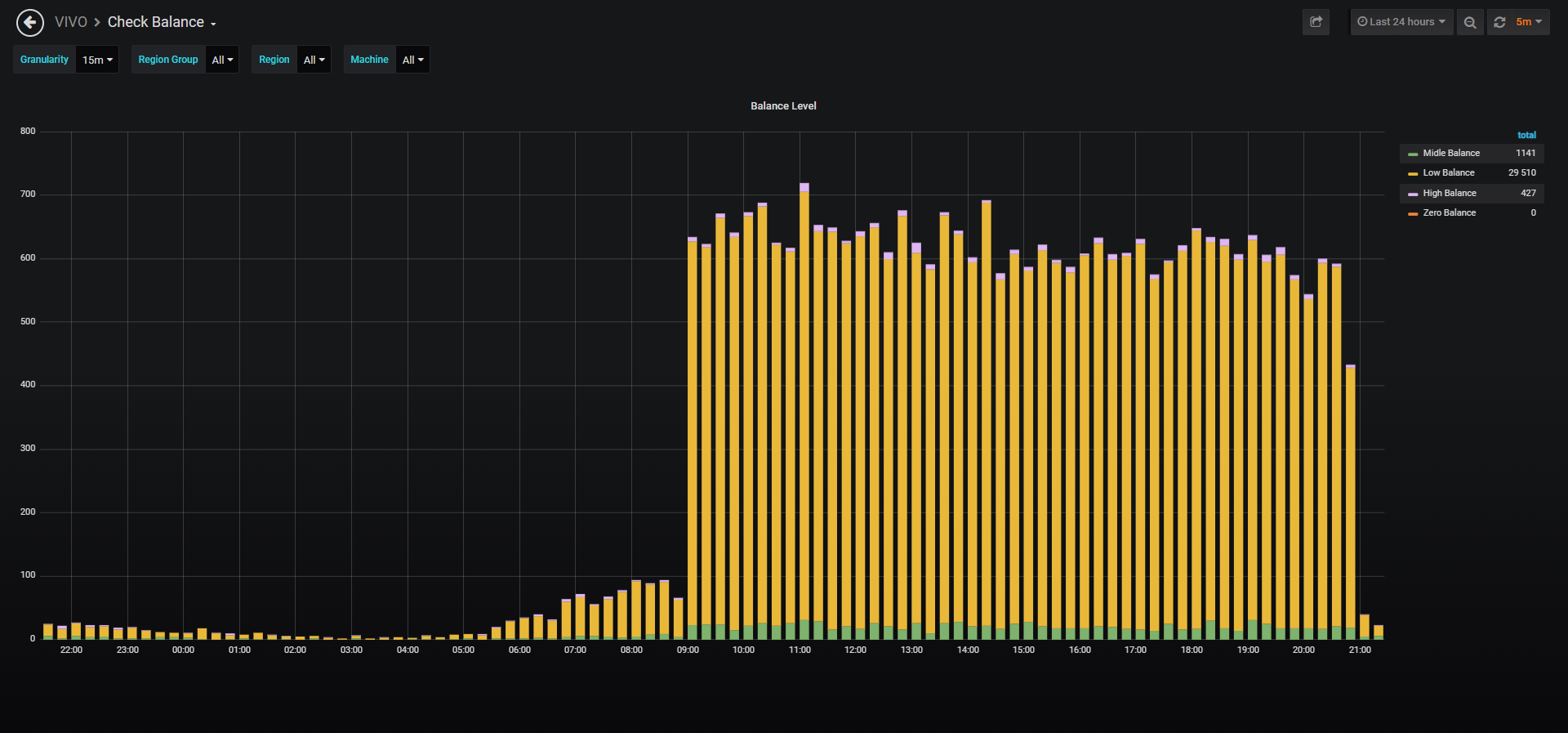
Task: Click the Midle Balance green color swatch
Action: click(1413, 154)
